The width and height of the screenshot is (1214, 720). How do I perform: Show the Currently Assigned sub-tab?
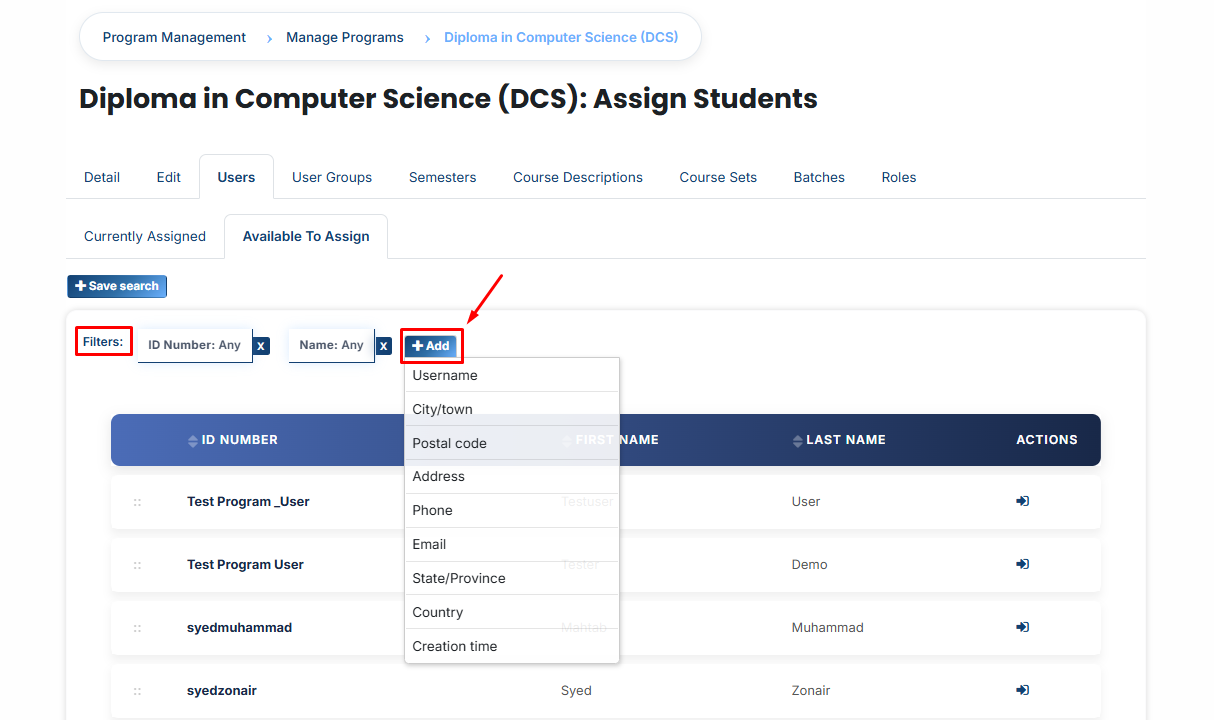point(145,237)
